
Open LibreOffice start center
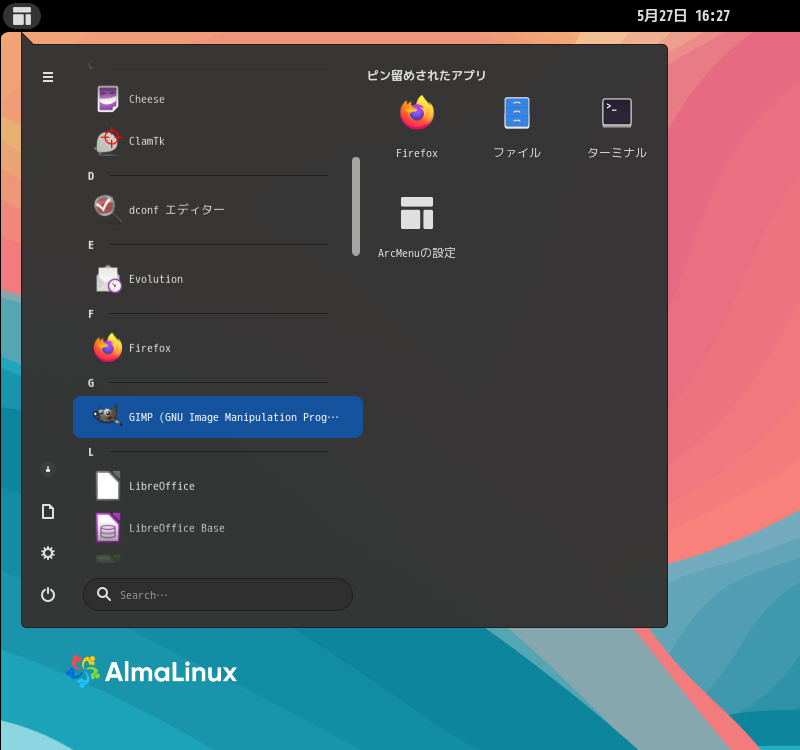coord(218,486)
